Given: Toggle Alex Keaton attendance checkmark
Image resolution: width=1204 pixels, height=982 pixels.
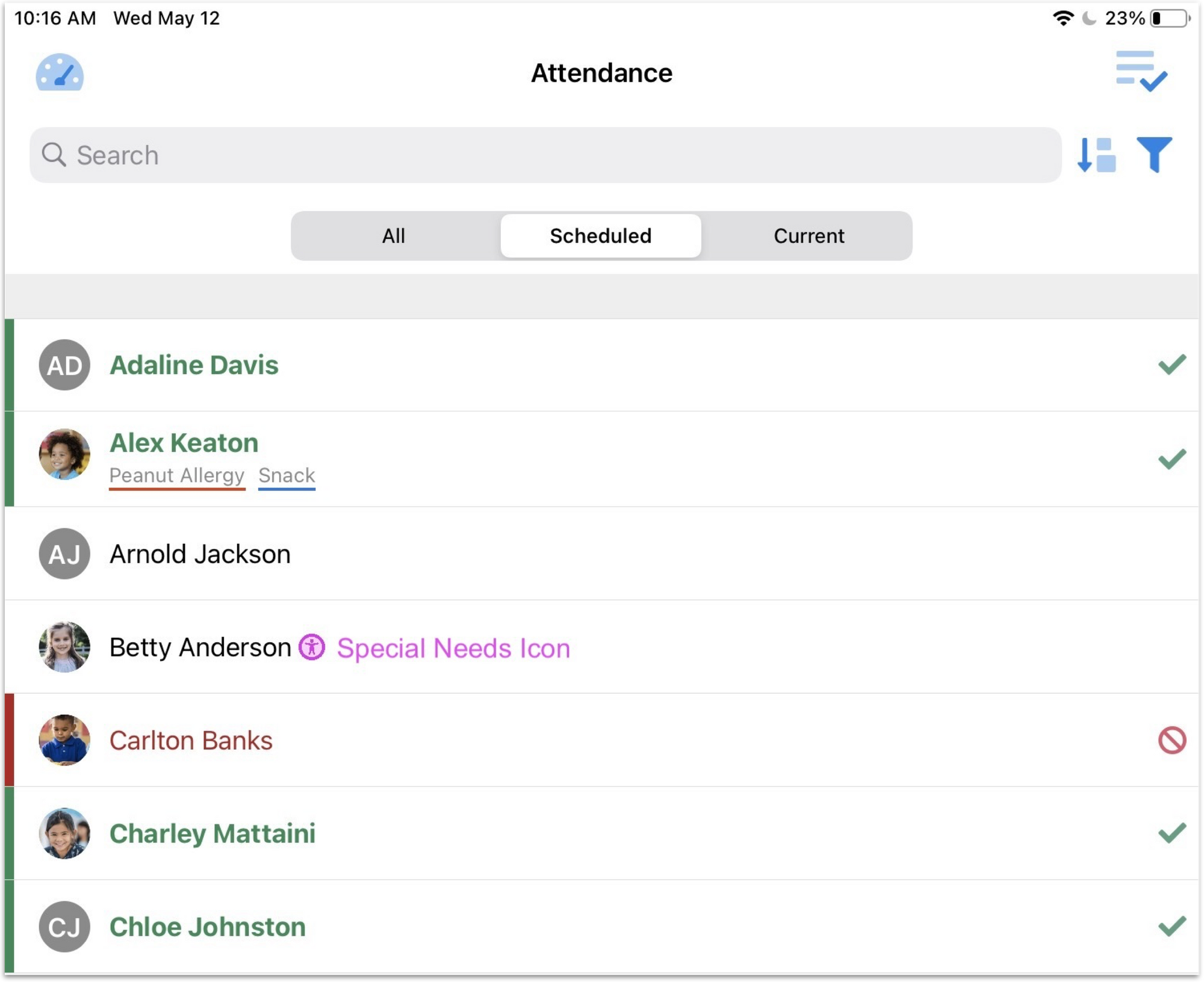Looking at the screenshot, I should [x=1171, y=459].
